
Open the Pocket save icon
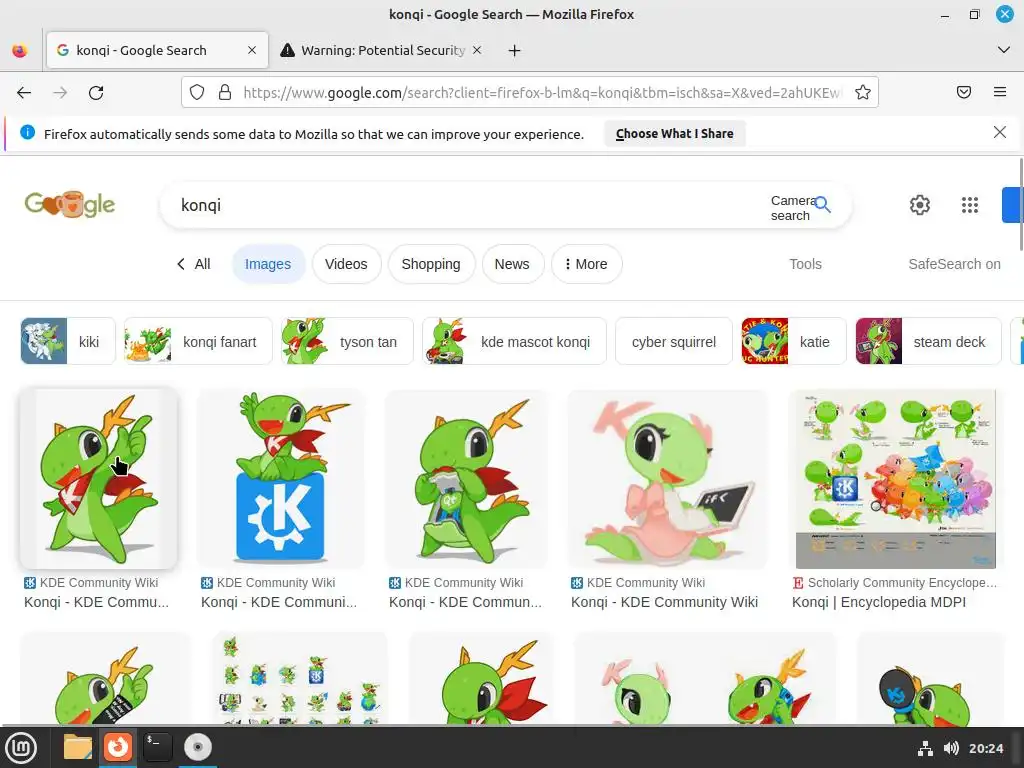(964, 93)
